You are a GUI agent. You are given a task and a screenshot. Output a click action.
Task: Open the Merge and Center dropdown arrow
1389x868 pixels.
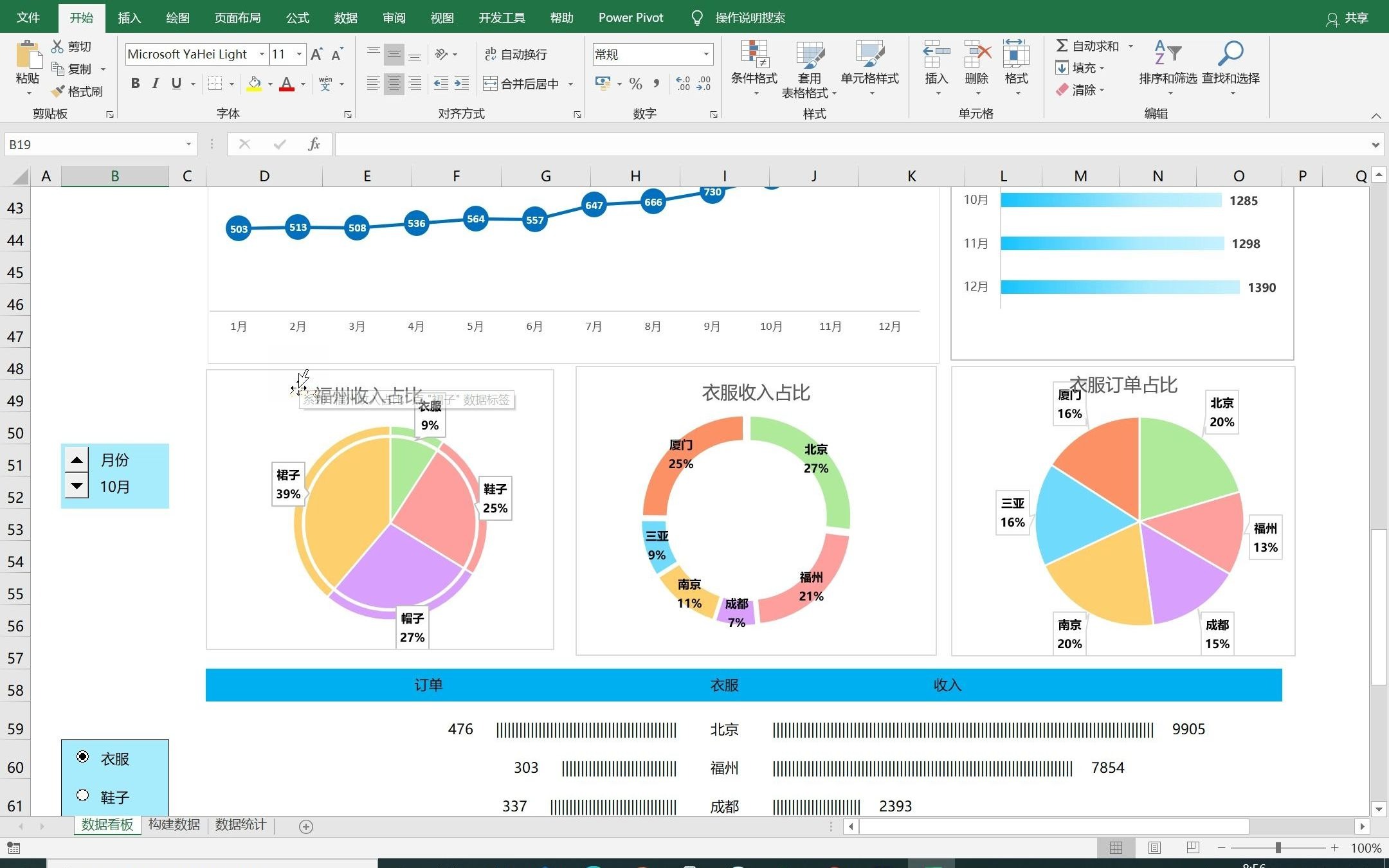coord(570,84)
